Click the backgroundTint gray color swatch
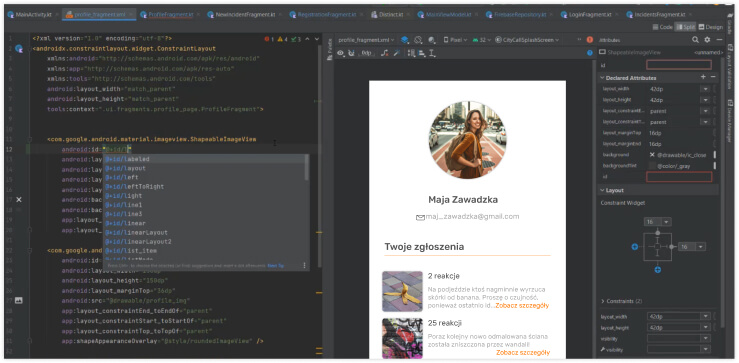Screen dimensions: 739x363 pos(652,166)
